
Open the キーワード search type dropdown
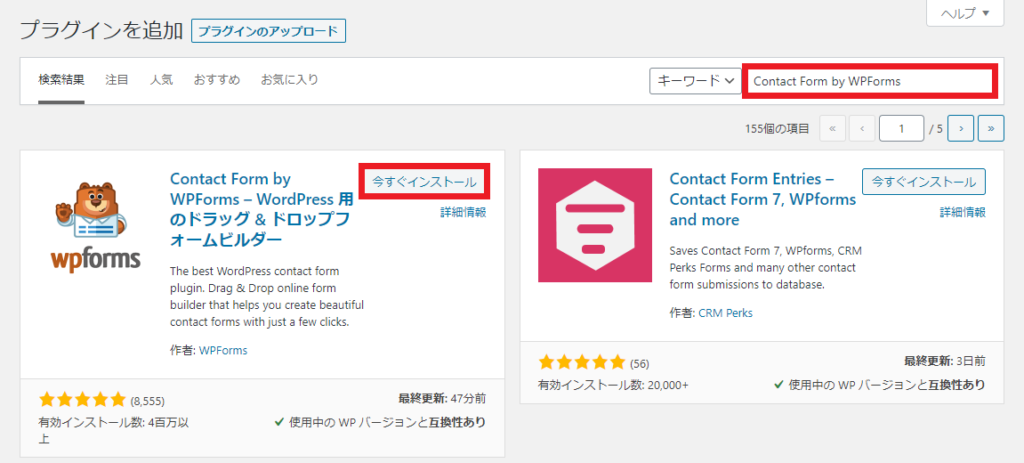pyautogui.click(x=695, y=81)
